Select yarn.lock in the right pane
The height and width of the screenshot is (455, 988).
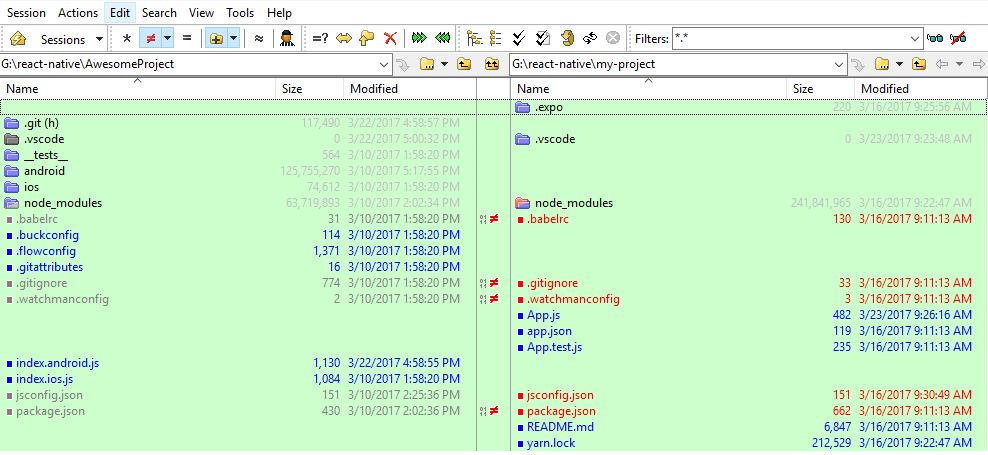click(551, 443)
